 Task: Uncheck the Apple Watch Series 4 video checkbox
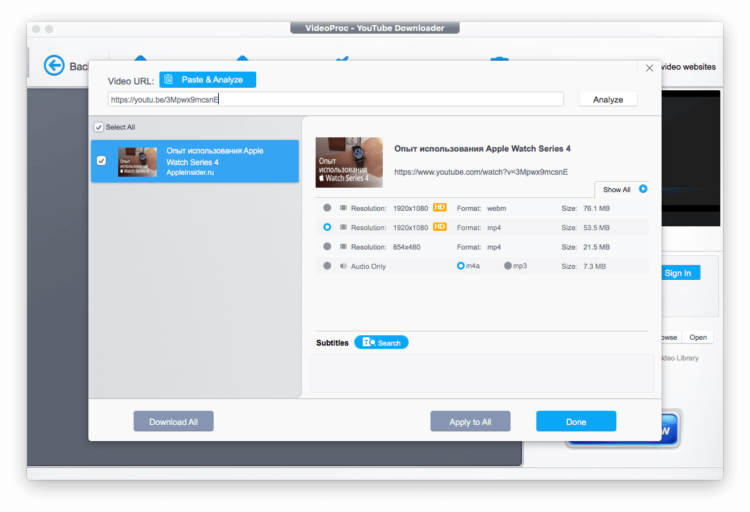point(101,161)
